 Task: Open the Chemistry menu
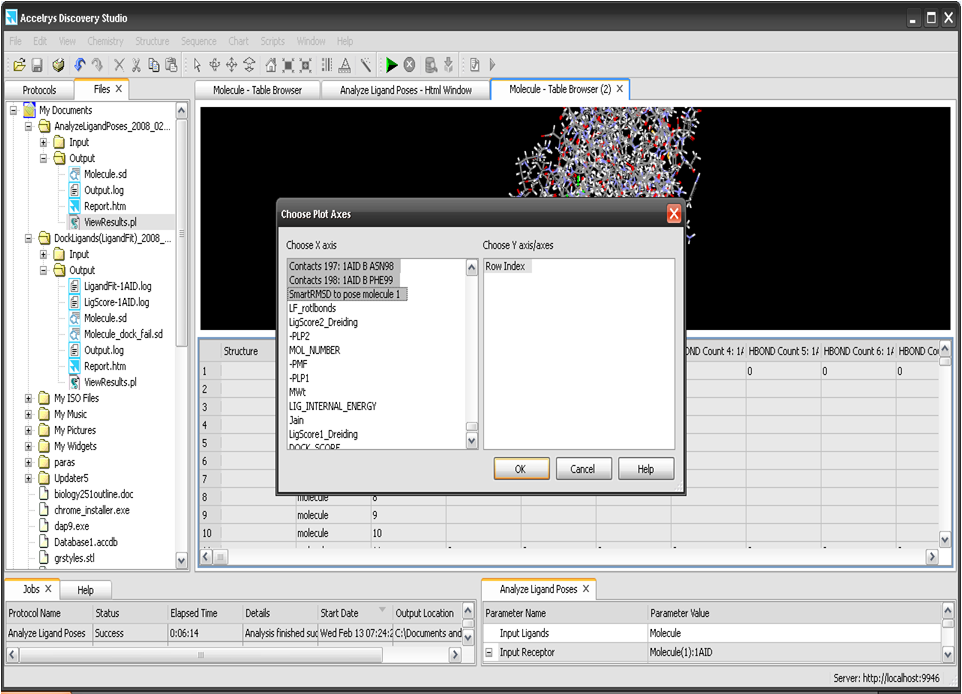pyautogui.click(x=105, y=41)
